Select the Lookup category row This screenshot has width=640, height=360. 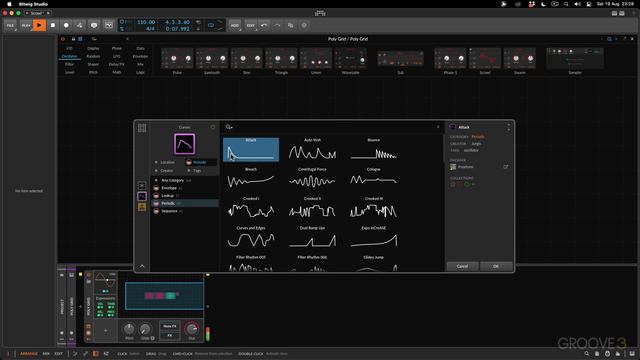[184, 196]
